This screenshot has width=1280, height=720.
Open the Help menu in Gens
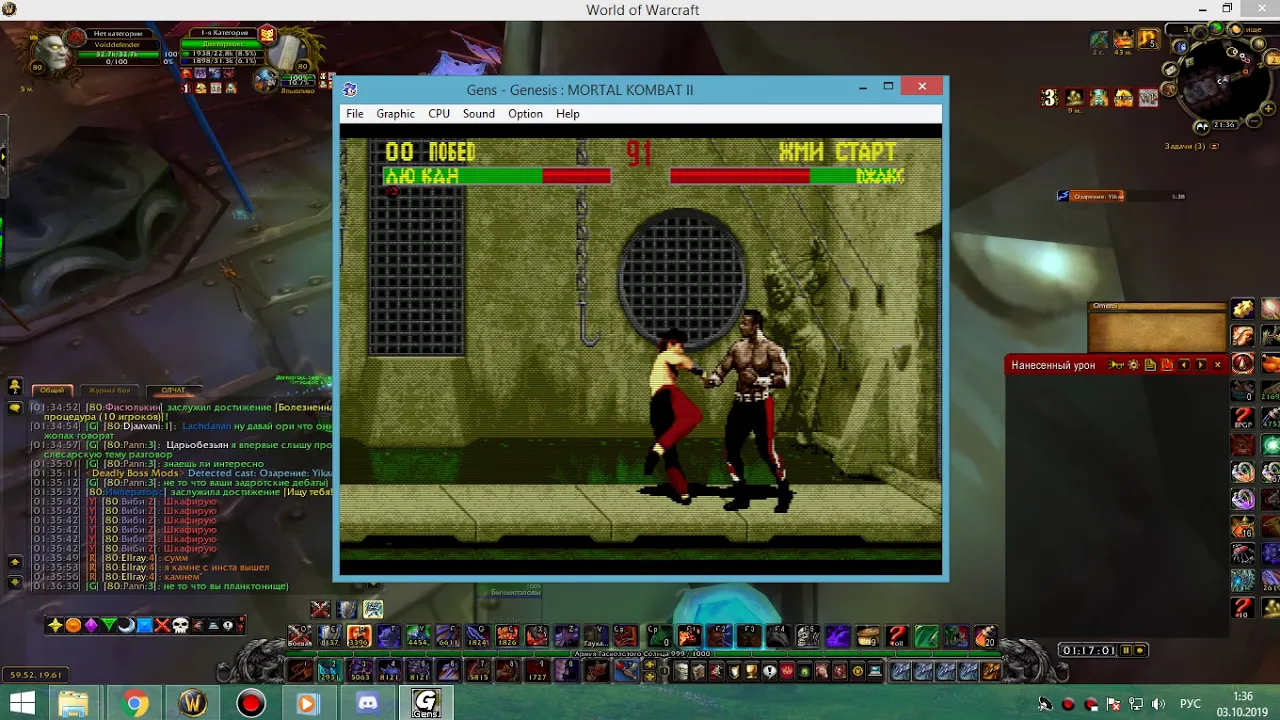click(x=568, y=114)
